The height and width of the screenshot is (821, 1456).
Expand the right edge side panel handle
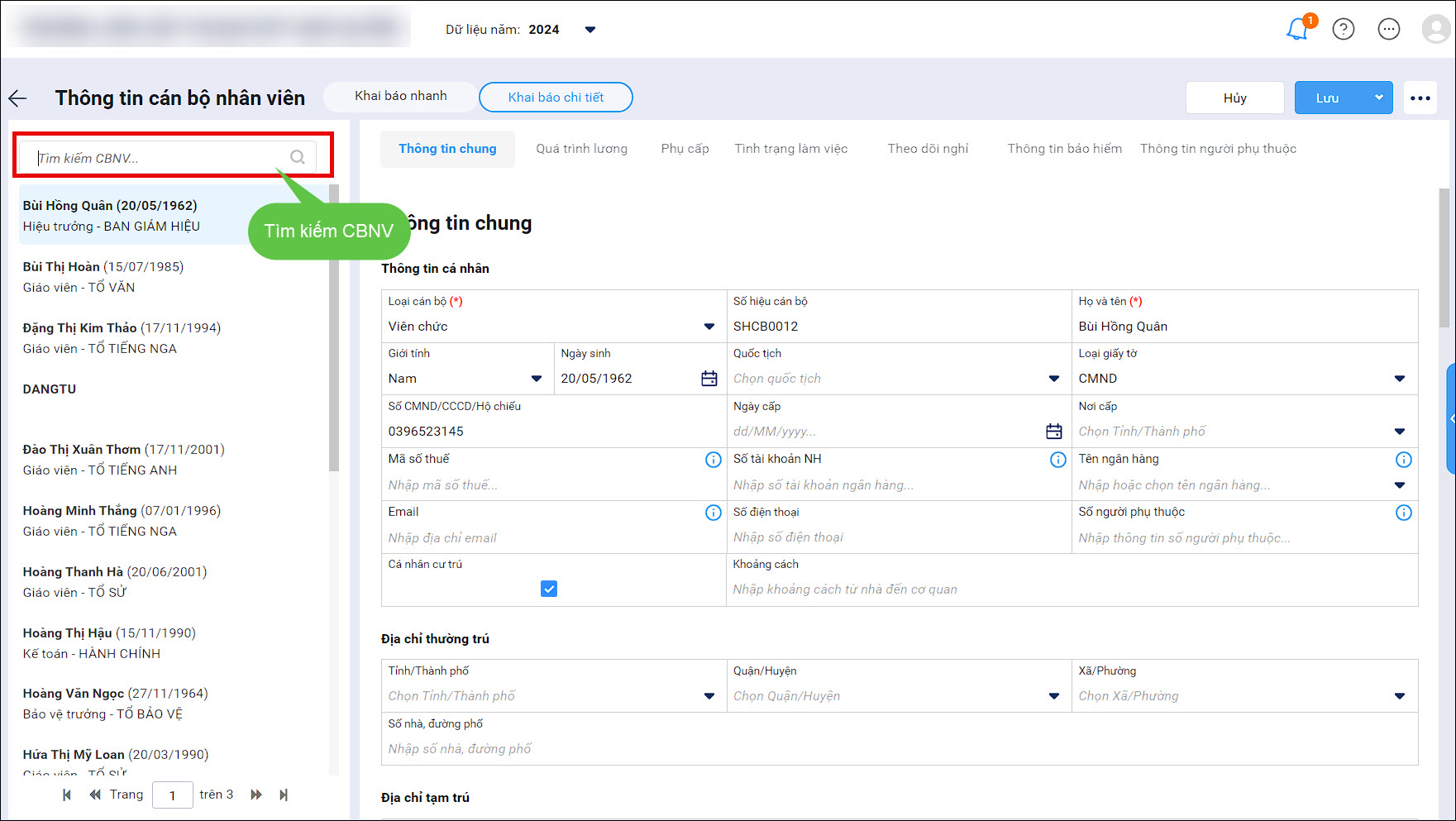[1451, 419]
